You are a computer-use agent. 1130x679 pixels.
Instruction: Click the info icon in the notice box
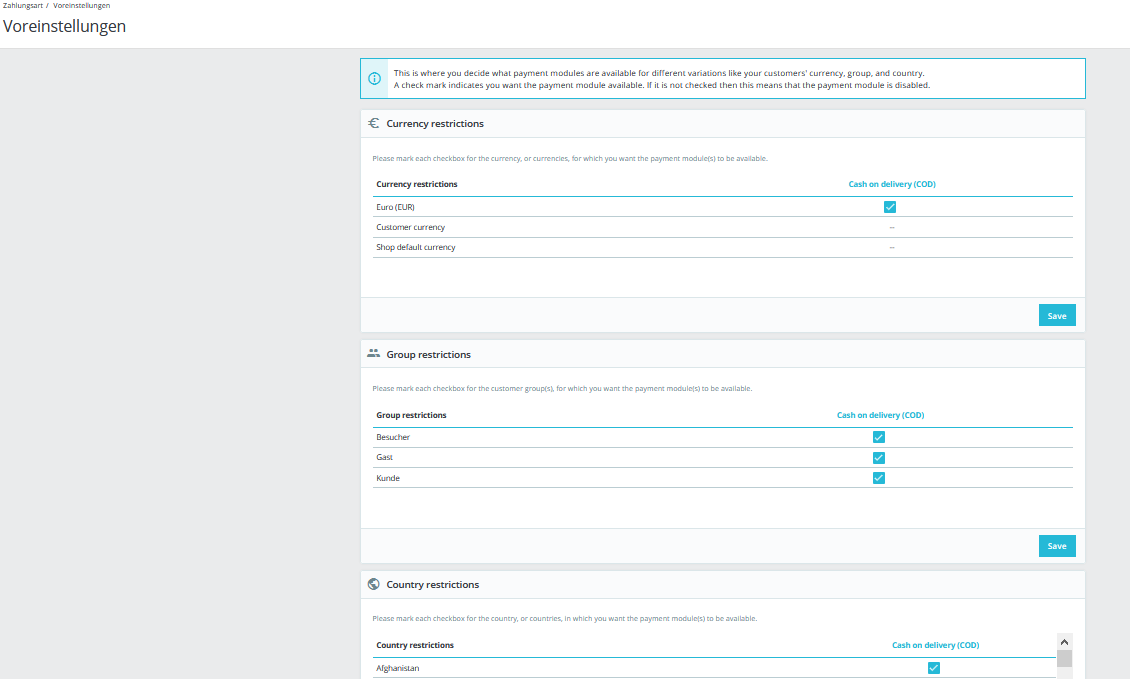click(374, 79)
